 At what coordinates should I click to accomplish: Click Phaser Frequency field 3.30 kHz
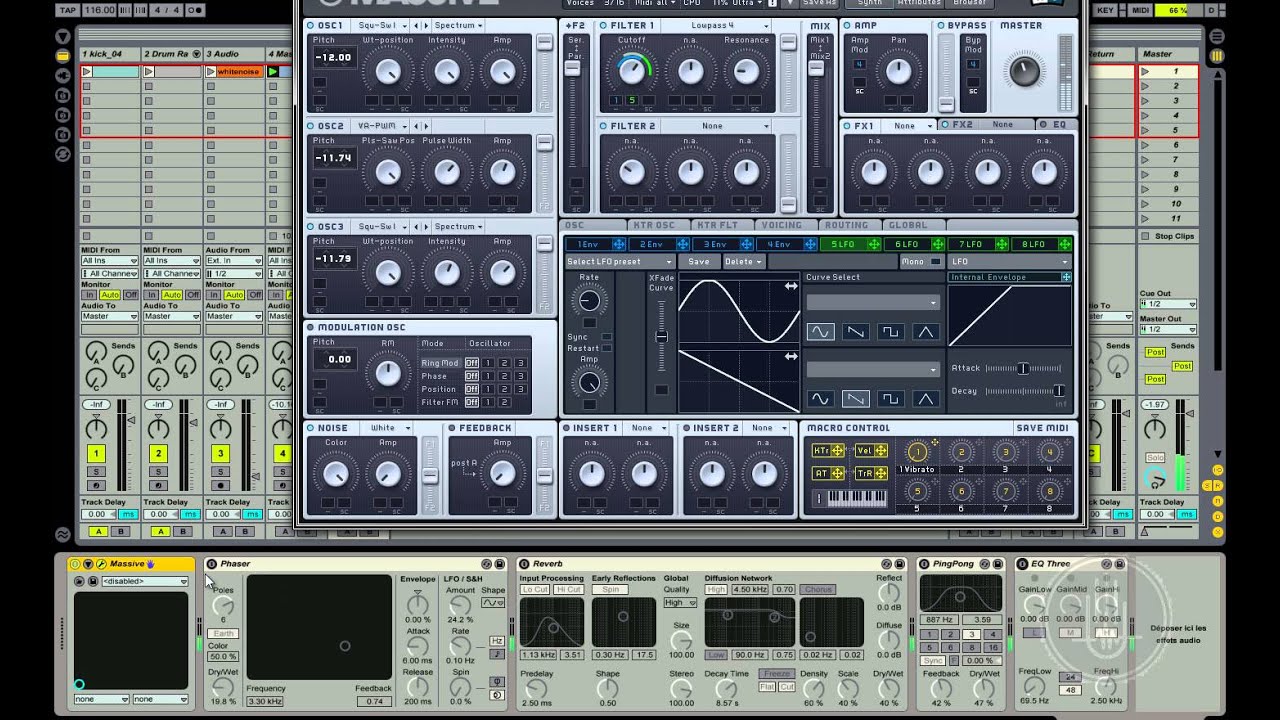click(x=266, y=702)
